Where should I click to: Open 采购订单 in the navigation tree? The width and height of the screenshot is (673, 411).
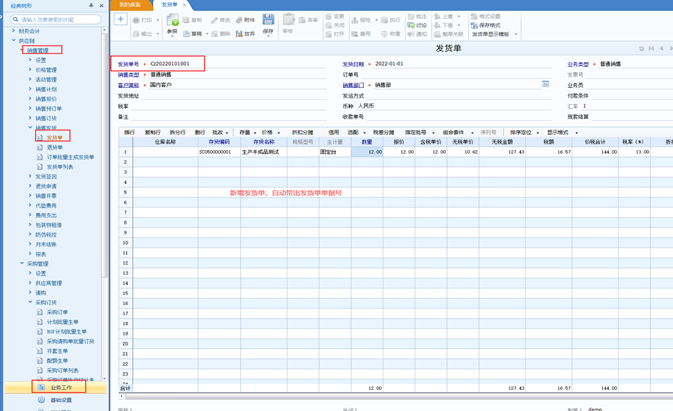57,312
